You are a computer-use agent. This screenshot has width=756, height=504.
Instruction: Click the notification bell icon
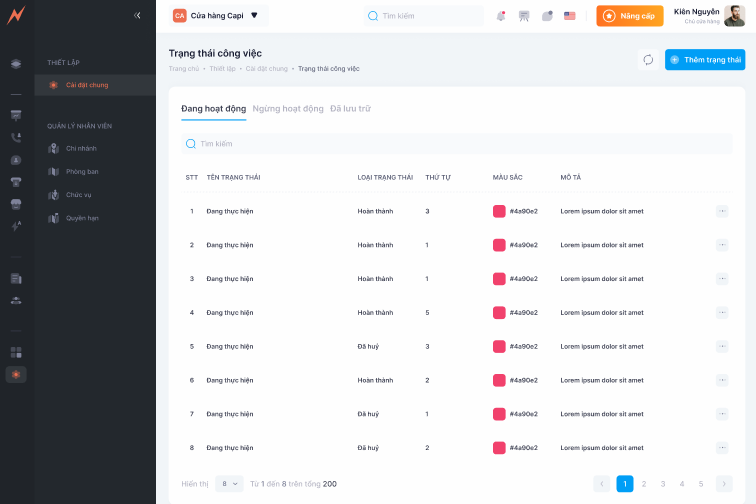coord(501,16)
